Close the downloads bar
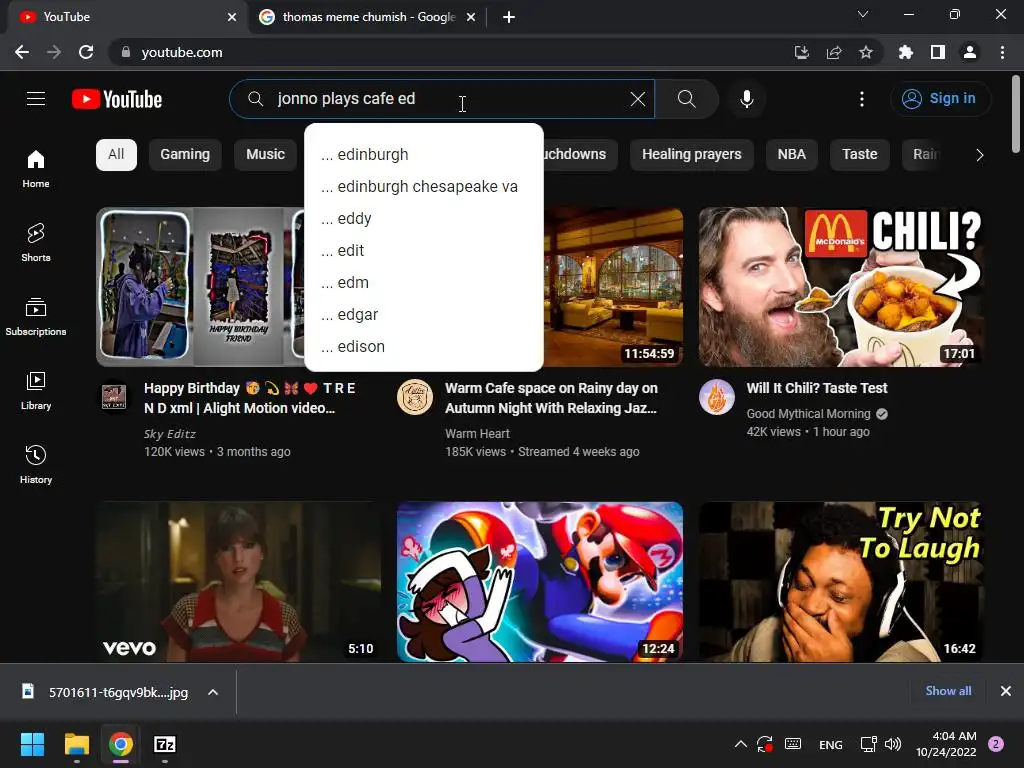Image resolution: width=1024 pixels, height=768 pixels. pyautogui.click(x=1006, y=691)
